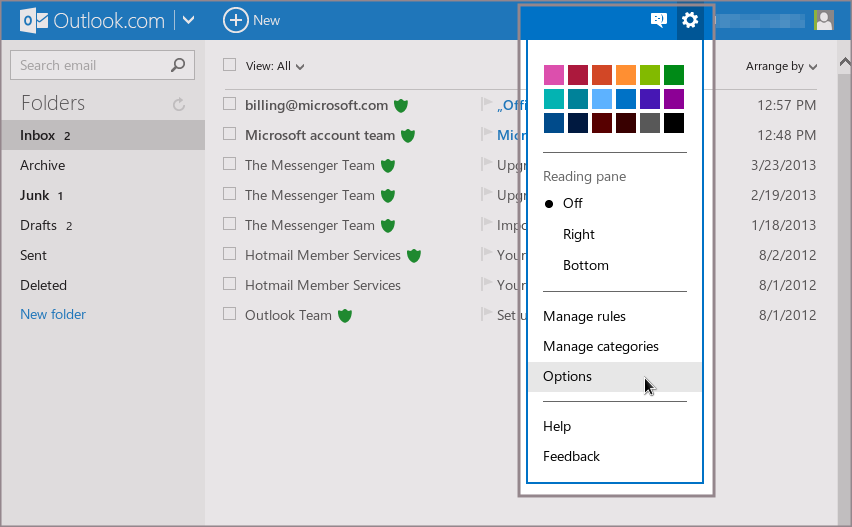
Task: Open Options from the settings menu
Action: click(567, 376)
